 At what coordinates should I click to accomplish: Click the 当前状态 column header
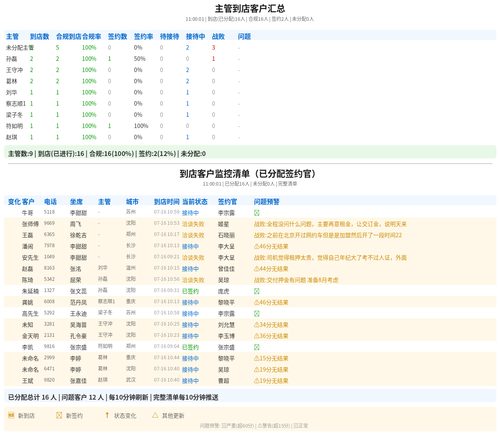(195, 202)
